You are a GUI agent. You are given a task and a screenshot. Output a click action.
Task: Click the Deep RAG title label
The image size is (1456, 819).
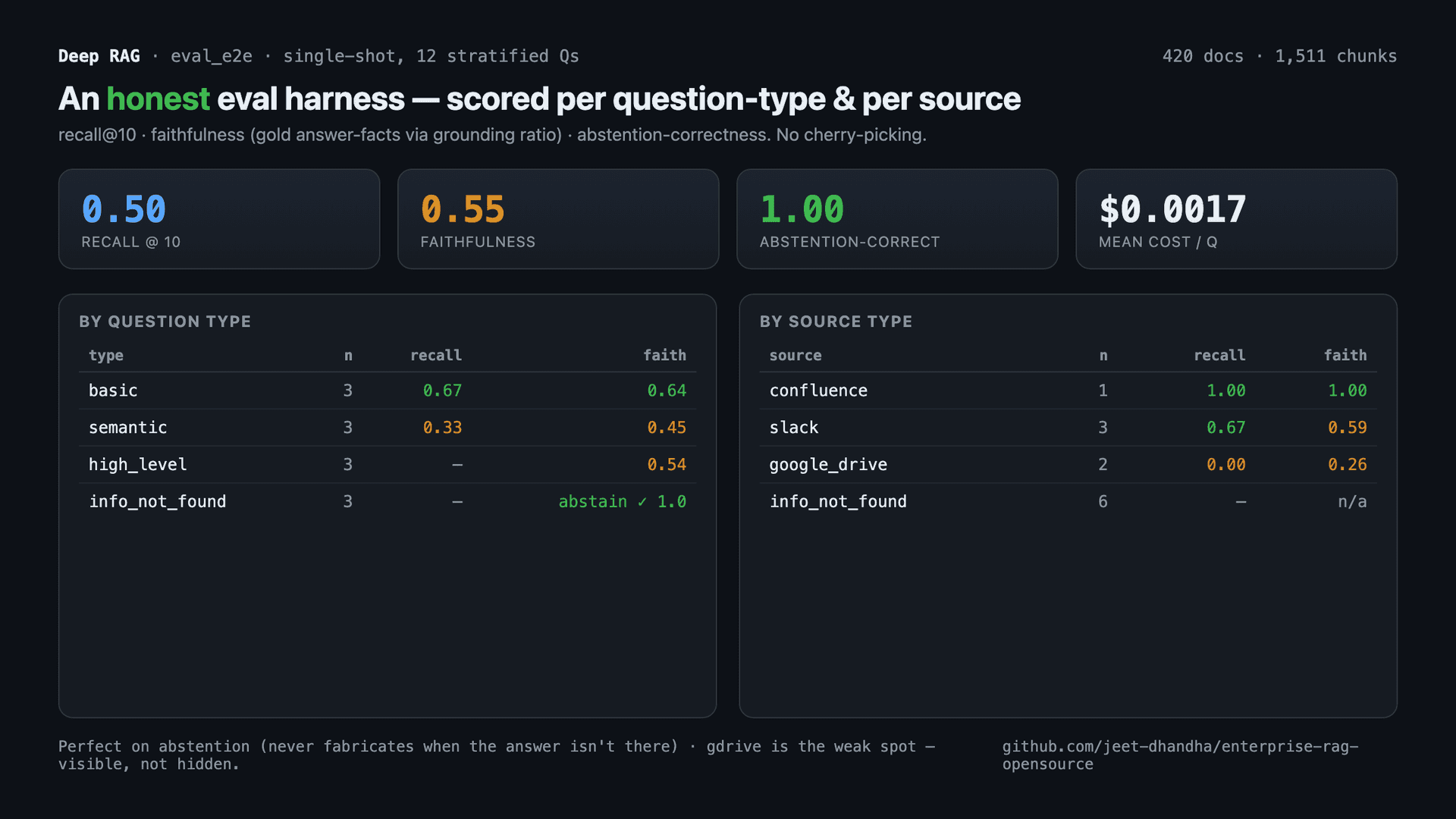click(x=99, y=56)
